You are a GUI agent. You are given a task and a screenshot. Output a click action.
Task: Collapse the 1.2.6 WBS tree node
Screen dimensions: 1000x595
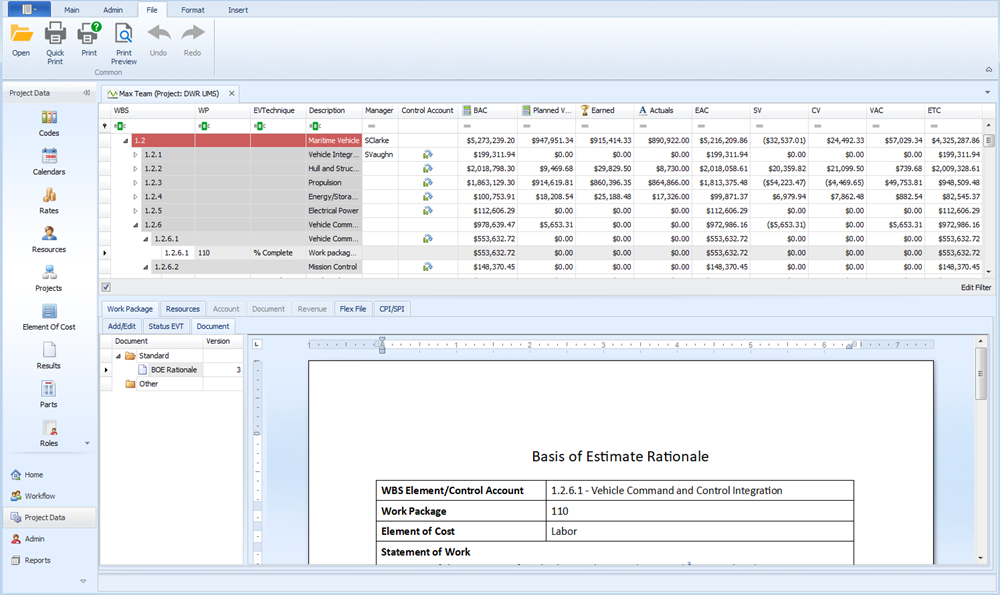coord(137,225)
